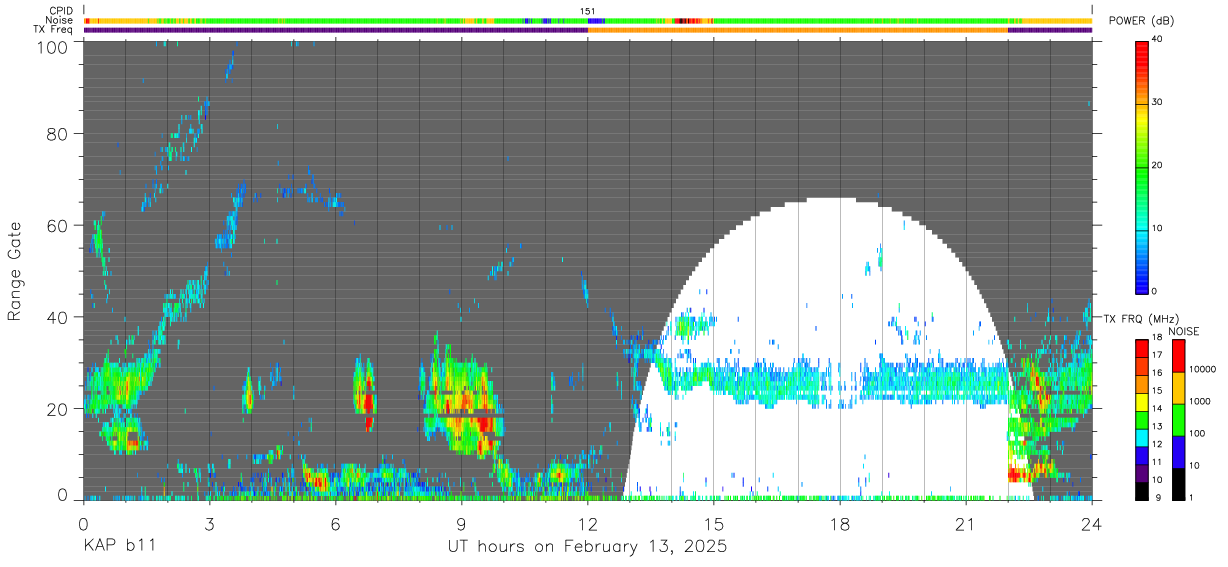The image size is (1228, 567).
Task: Click the 40 tick on Range Gate axis
Action: [x=58, y=317]
